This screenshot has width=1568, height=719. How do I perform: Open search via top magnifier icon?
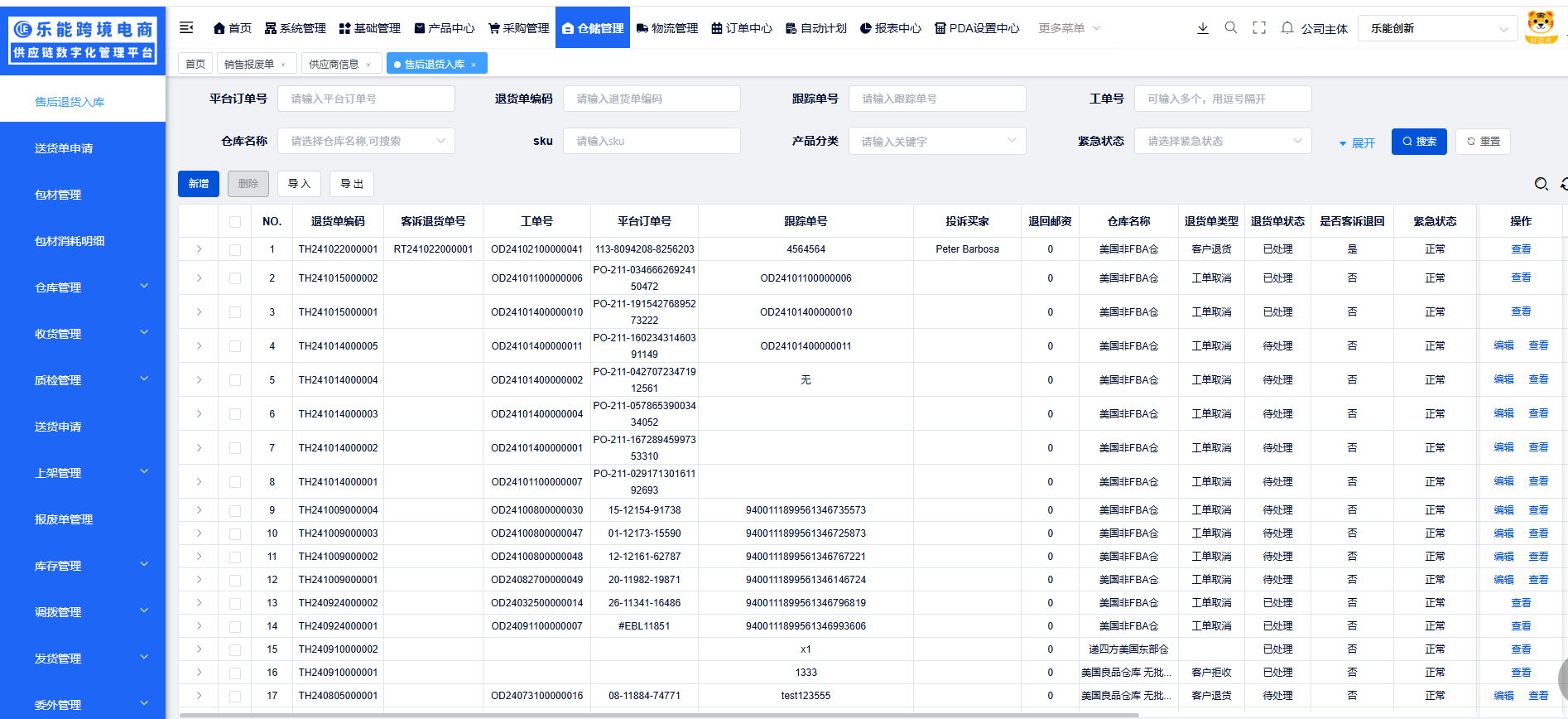[x=1230, y=28]
